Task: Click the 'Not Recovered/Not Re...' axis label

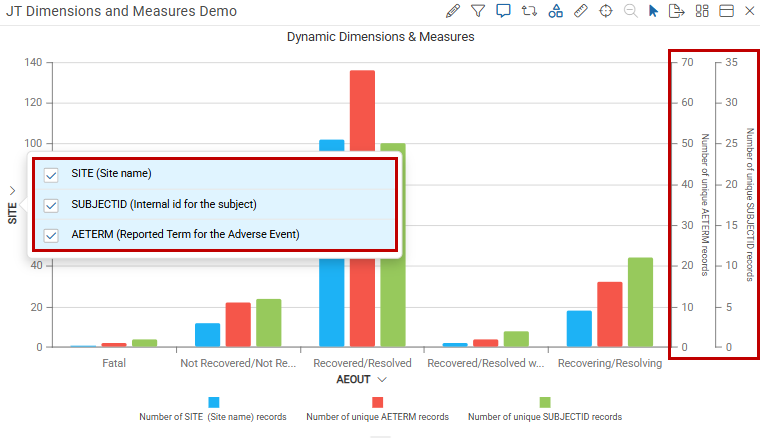Action: 238,363
